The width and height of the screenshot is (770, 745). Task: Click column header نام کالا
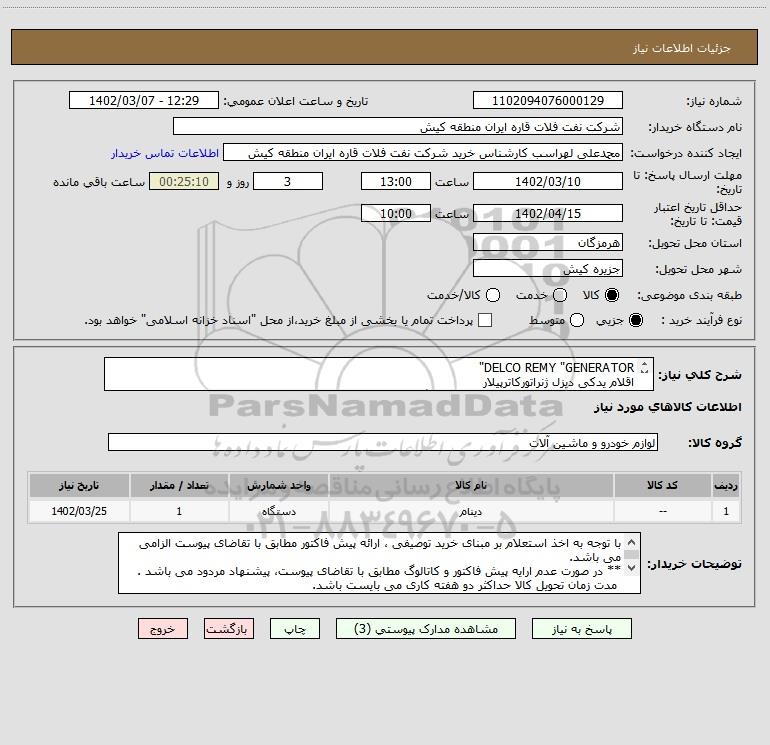point(471,485)
